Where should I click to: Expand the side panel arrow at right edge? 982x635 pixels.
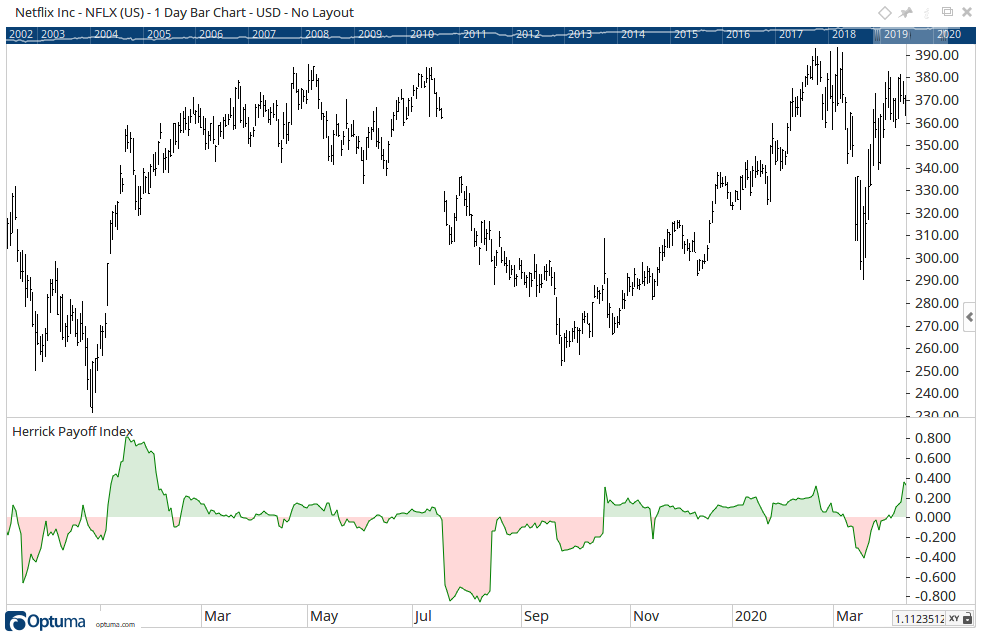(969, 317)
